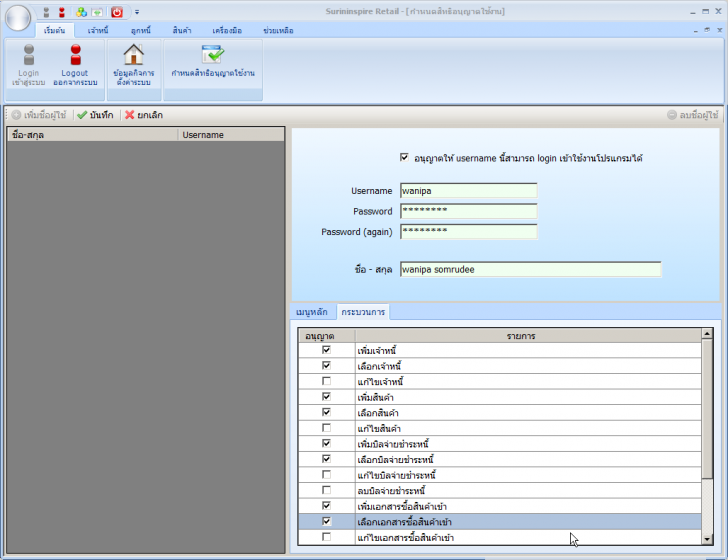This screenshot has height=560, width=728.
Task: Switch to the กระบวนการ tab
Action: click(x=363, y=312)
